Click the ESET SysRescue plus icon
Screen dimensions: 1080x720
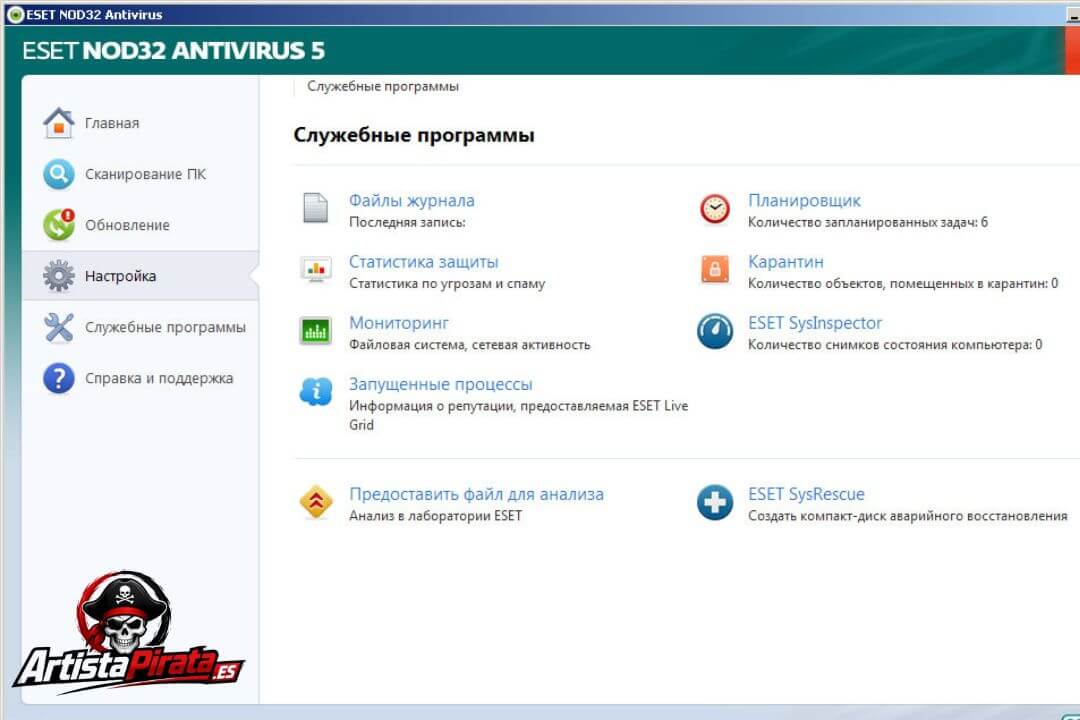tap(715, 502)
